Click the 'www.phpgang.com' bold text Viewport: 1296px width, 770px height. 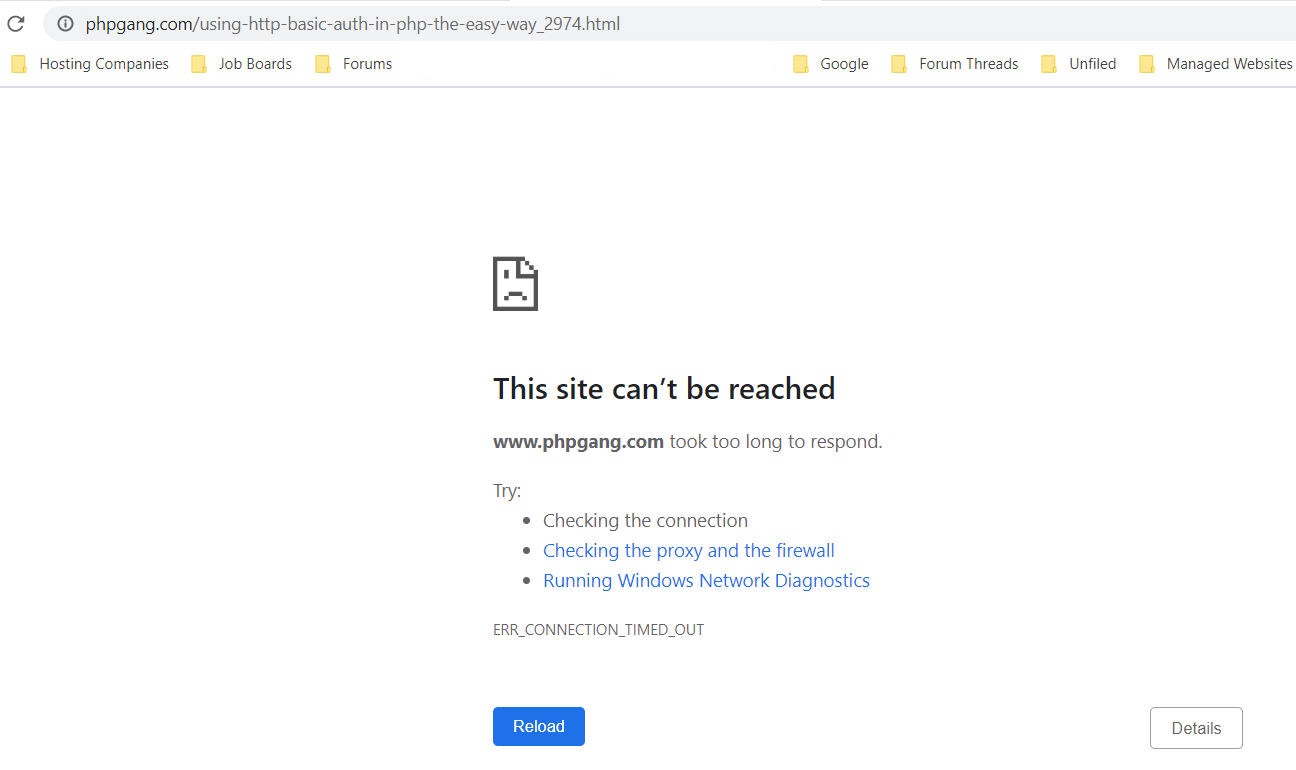point(578,442)
